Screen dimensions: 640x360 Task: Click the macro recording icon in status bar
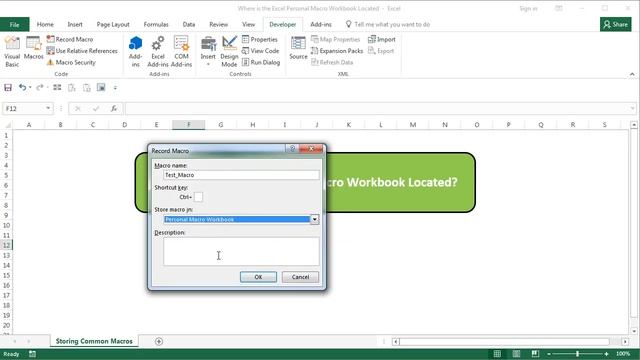pos(32,354)
